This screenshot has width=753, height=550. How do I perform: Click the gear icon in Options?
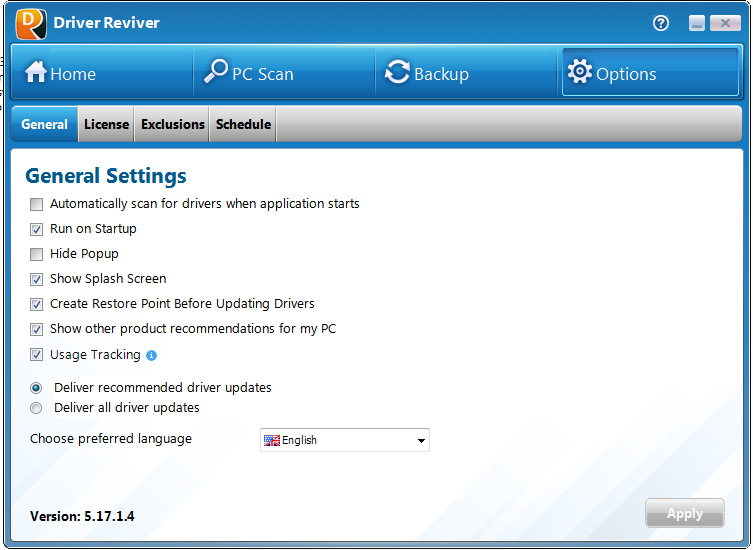[x=580, y=72]
